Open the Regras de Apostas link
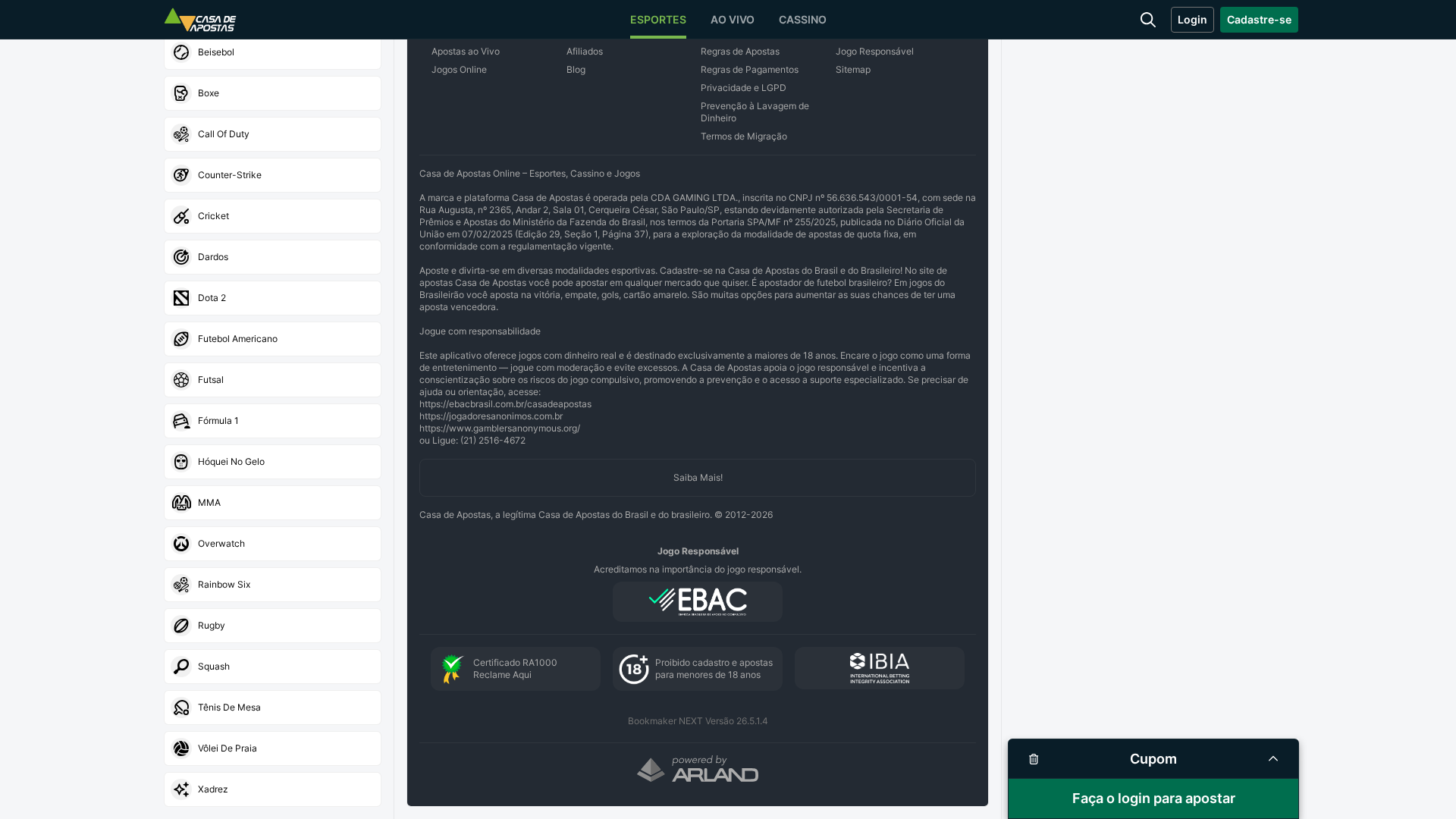The height and width of the screenshot is (819, 1456). tap(740, 52)
